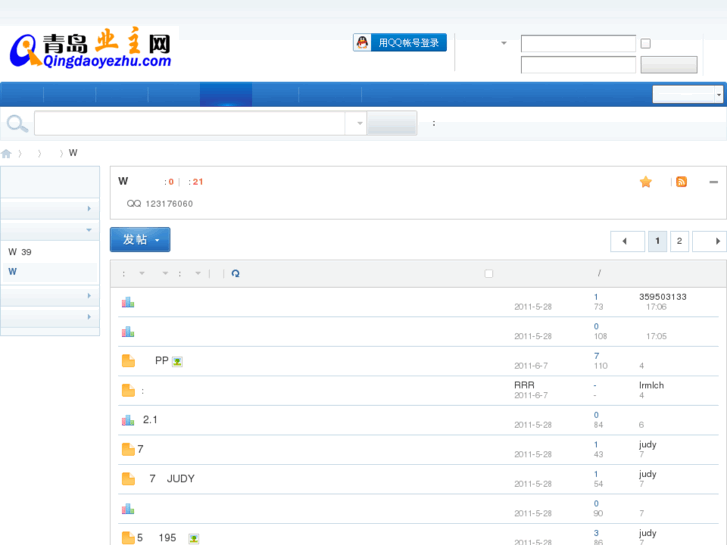Expand the last sidebar section arrow
The height and width of the screenshot is (545, 727).
coord(89,317)
